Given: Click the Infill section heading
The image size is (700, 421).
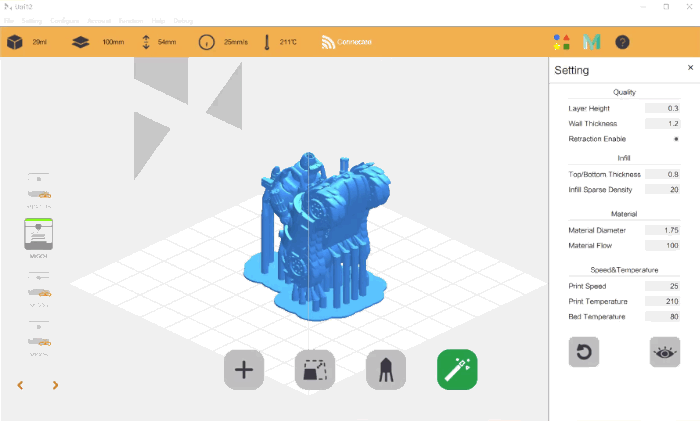Looking at the screenshot, I should [x=624, y=158].
